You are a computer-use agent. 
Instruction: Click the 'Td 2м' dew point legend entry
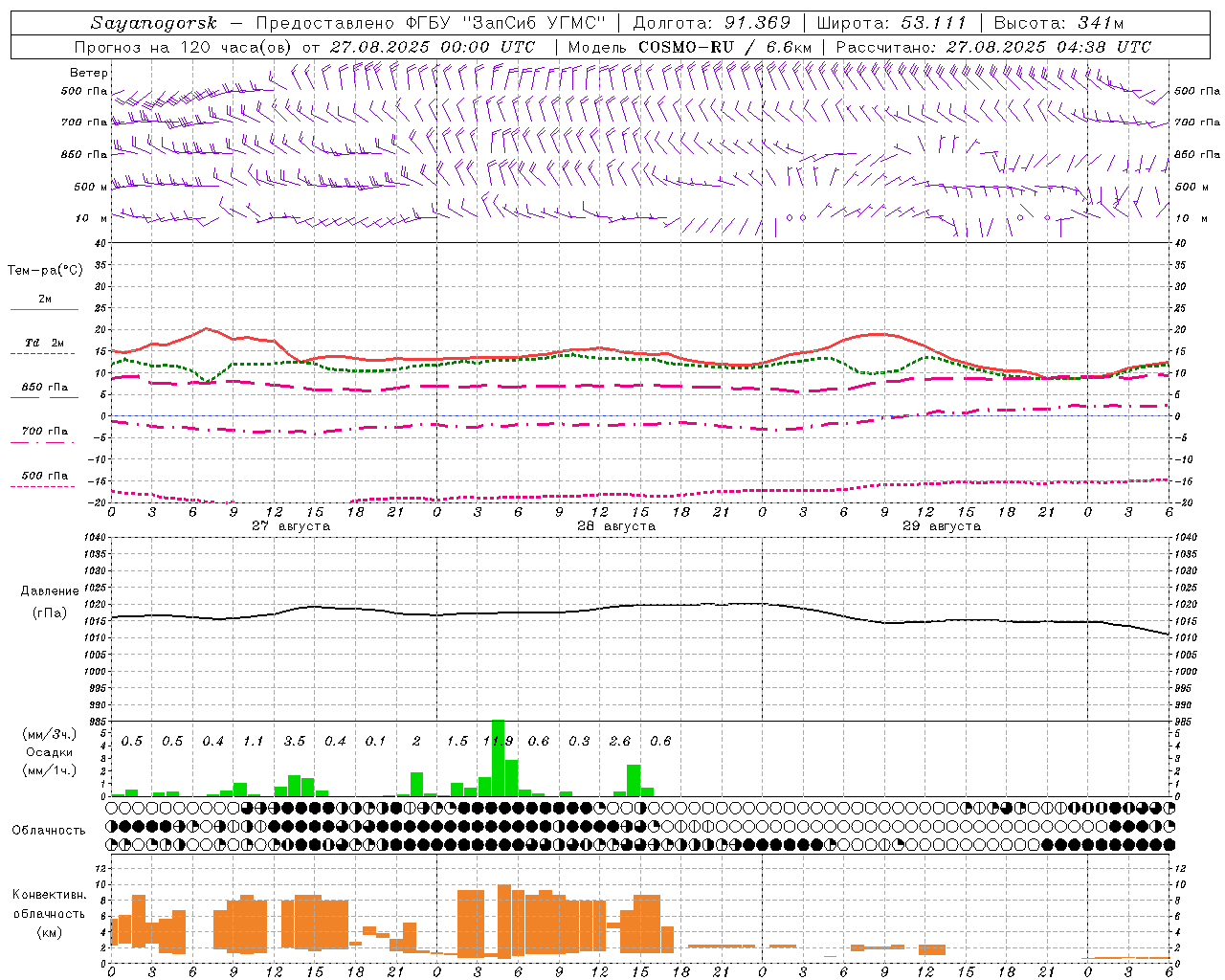tap(44, 343)
